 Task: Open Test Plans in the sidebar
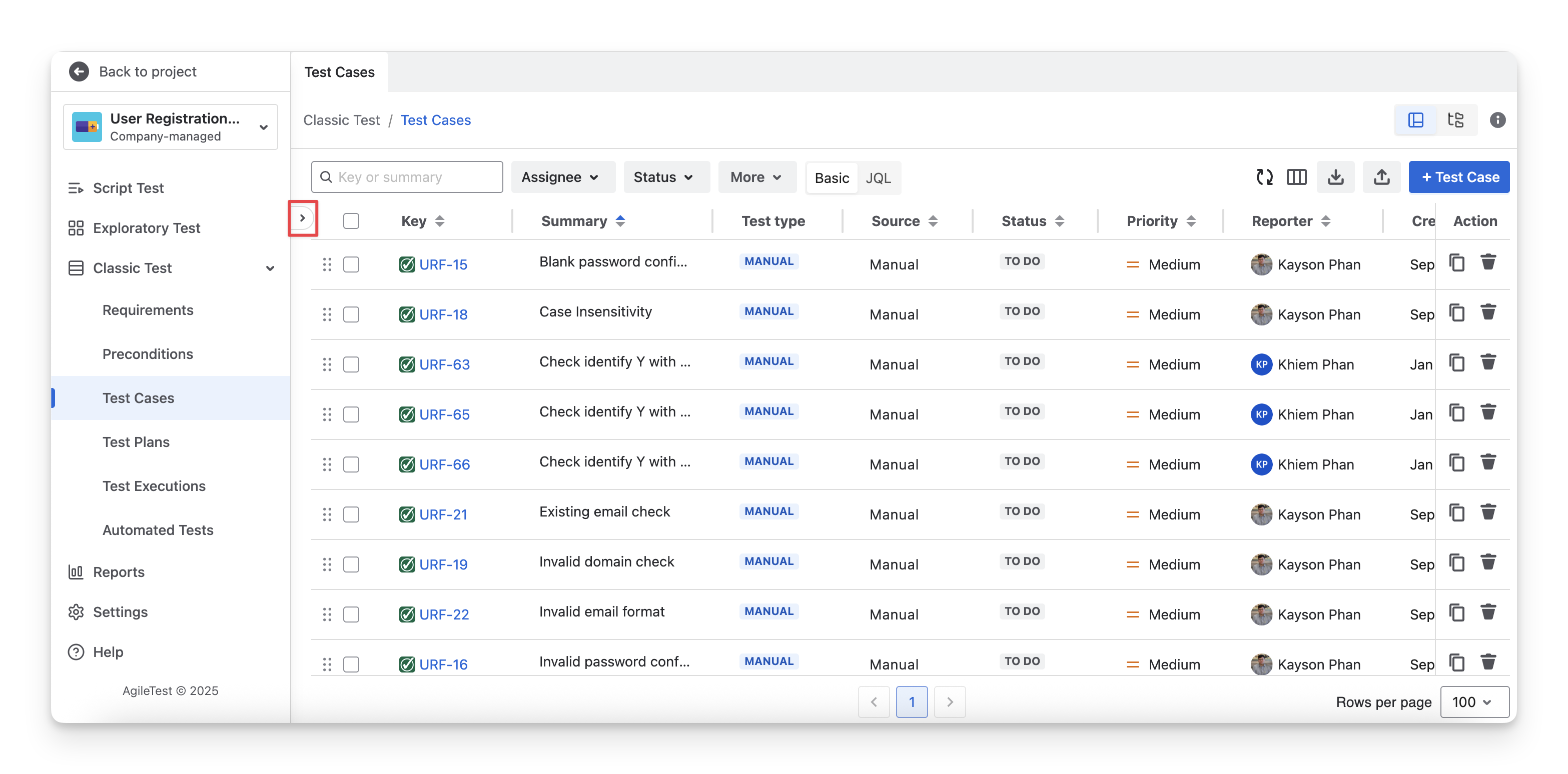coord(136,442)
